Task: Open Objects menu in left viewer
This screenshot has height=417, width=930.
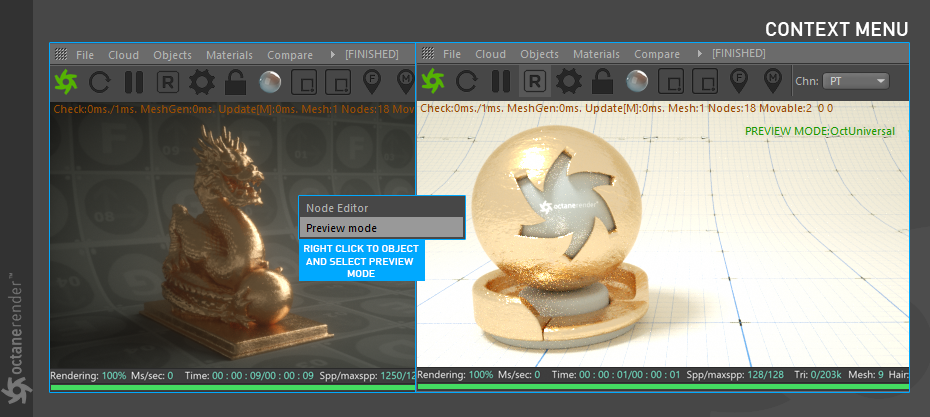Action: tap(173, 55)
